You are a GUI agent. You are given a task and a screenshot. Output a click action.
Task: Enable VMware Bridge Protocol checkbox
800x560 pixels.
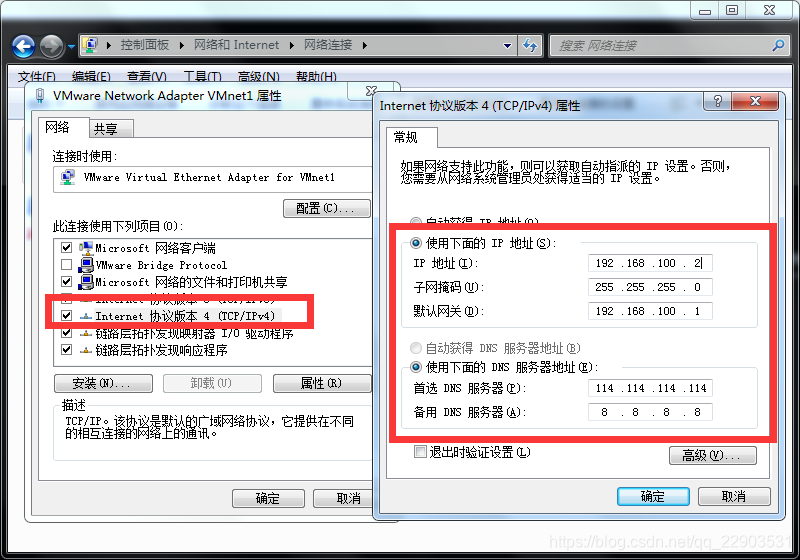coord(66,265)
